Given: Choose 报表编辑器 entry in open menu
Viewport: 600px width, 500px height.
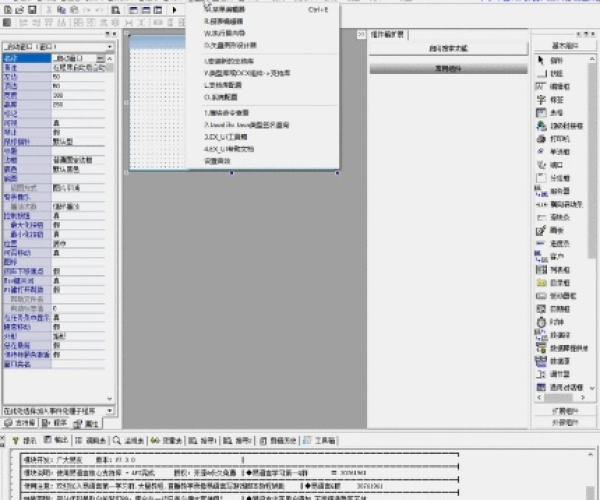Looking at the screenshot, I should pyautogui.click(x=262, y=21).
